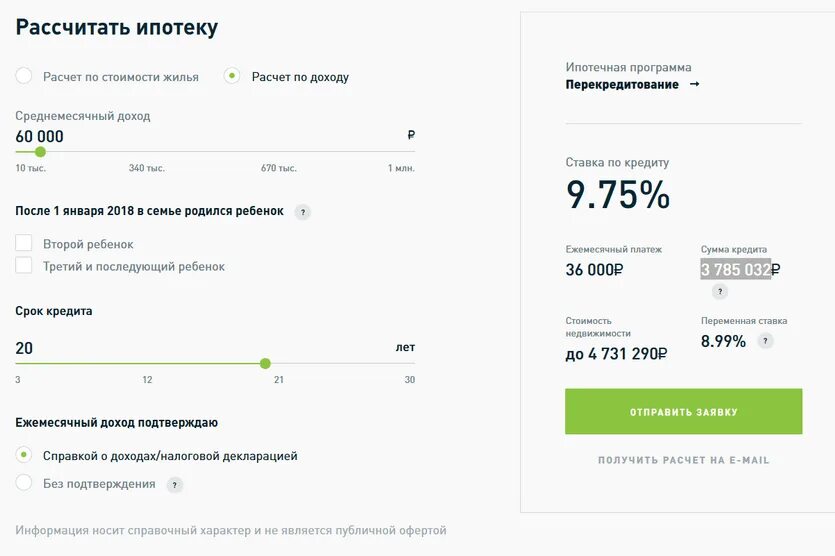Click the monthly income slider handle
The image size is (835, 556).
[x=40, y=152]
